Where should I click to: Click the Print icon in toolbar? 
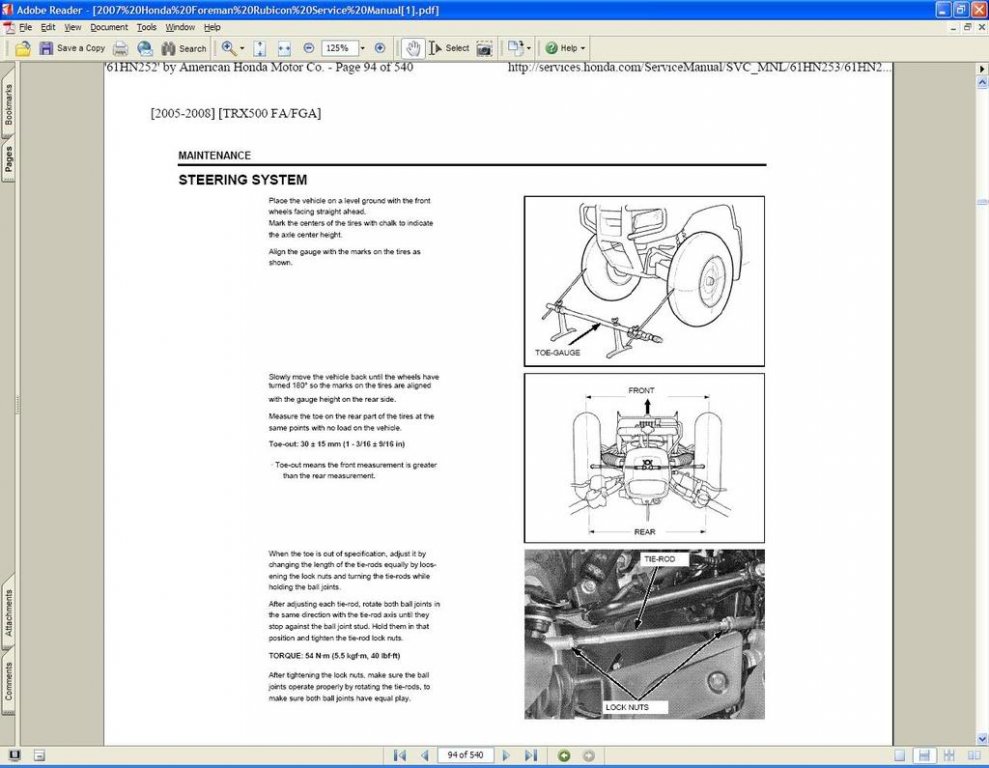121,48
